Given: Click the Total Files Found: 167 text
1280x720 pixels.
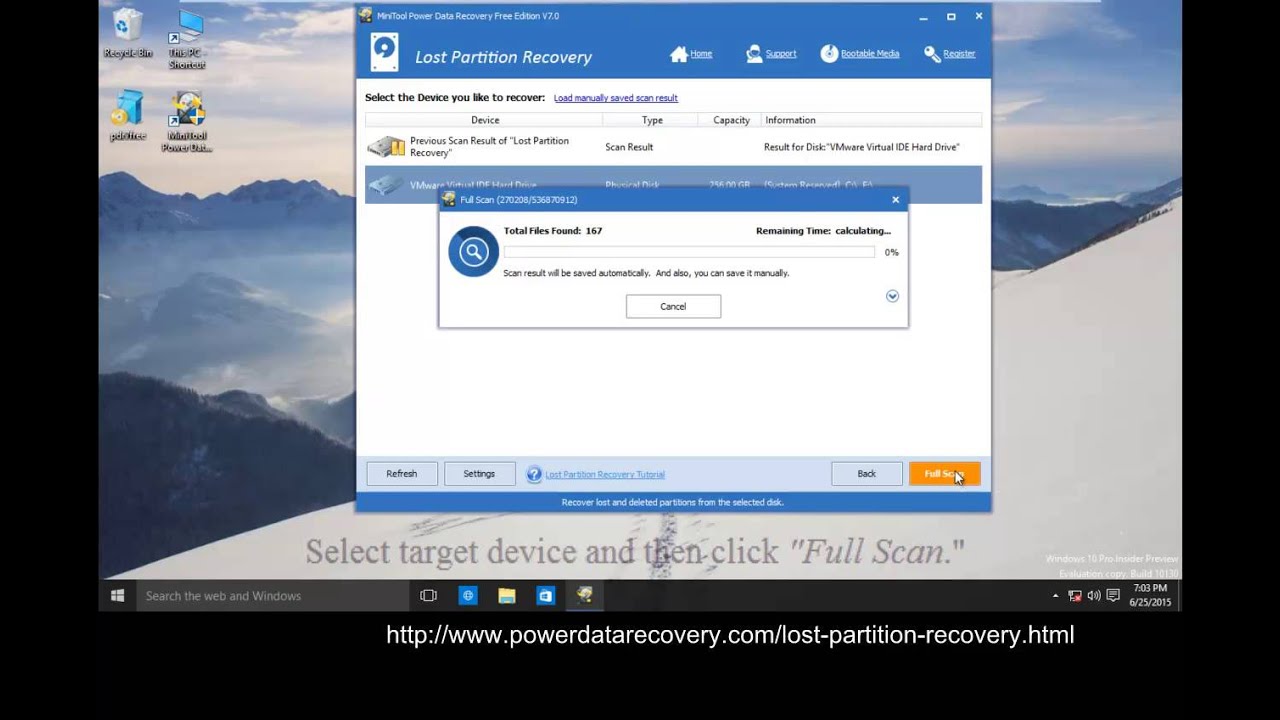Looking at the screenshot, I should [553, 231].
